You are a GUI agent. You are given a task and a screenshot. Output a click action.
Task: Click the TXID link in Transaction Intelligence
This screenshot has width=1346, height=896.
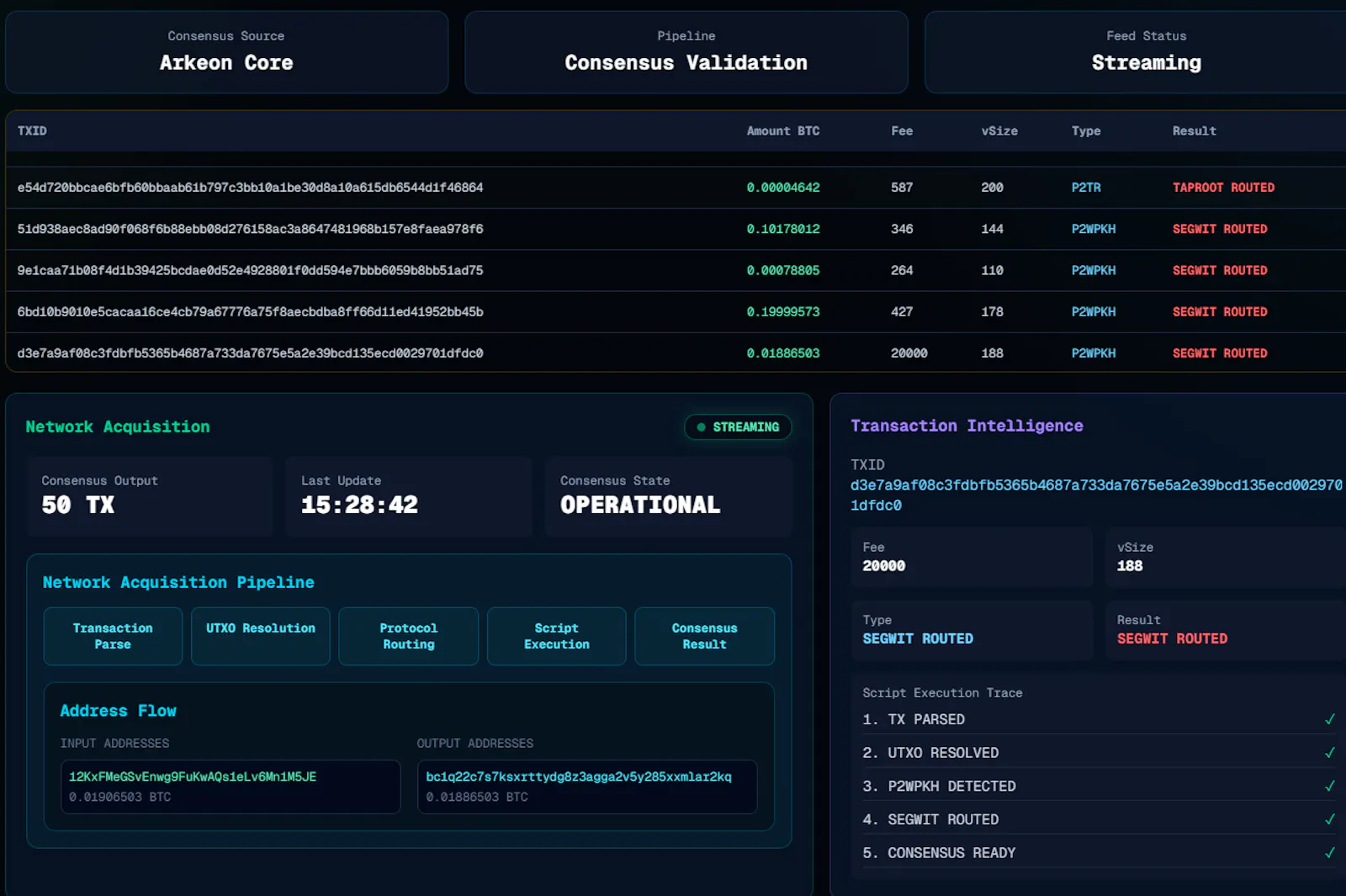[1096, 495]
